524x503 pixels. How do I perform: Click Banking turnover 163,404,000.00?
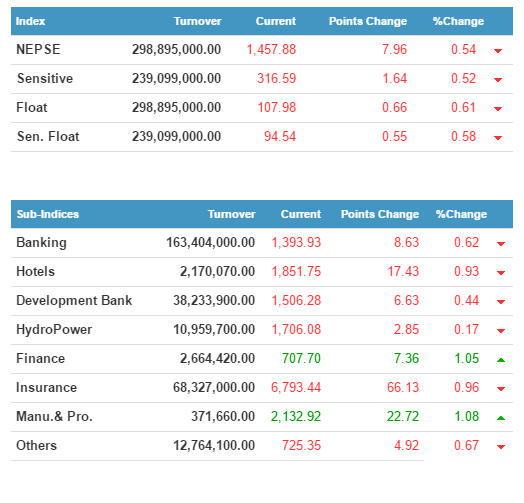211,243
